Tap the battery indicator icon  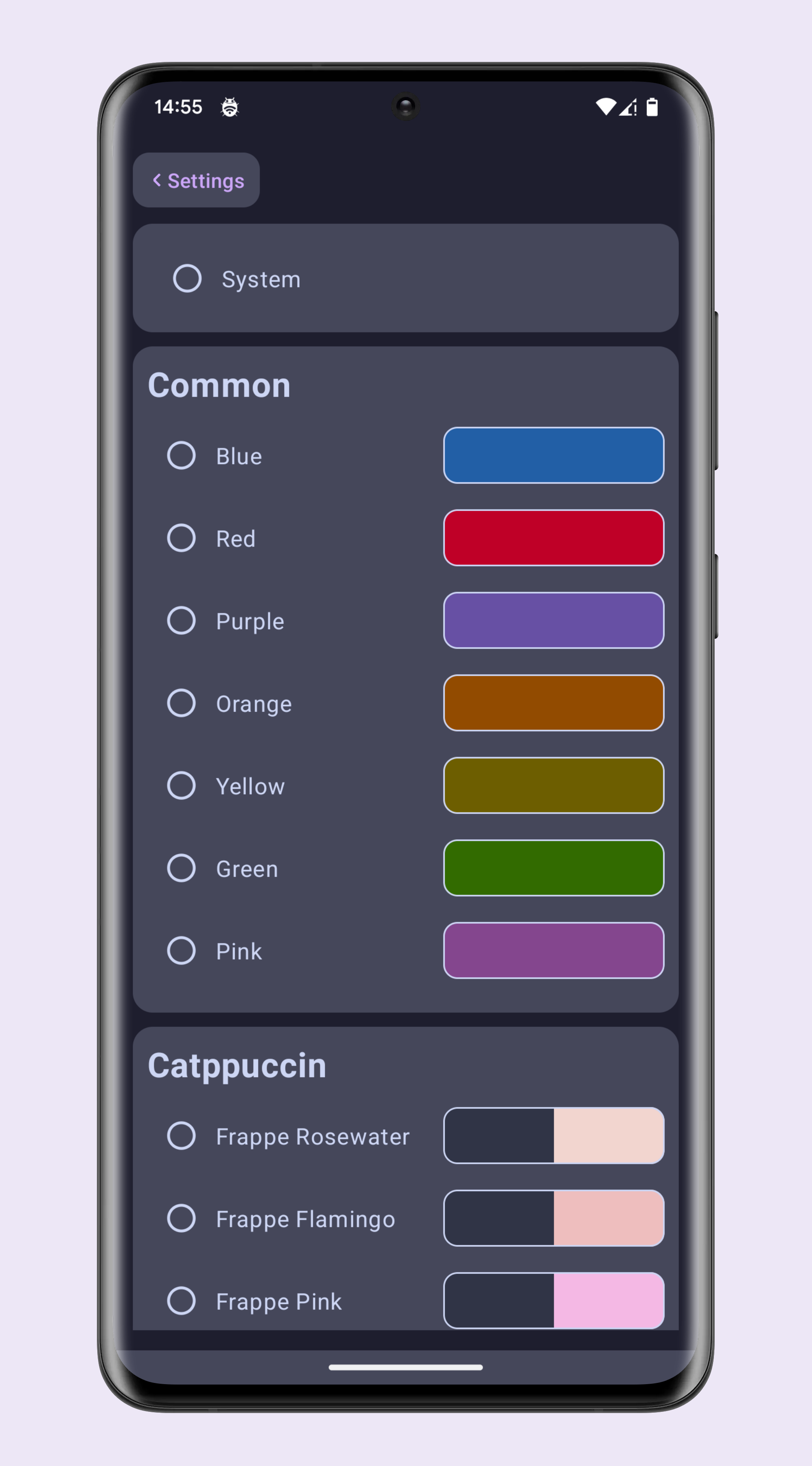coord(653,106)
